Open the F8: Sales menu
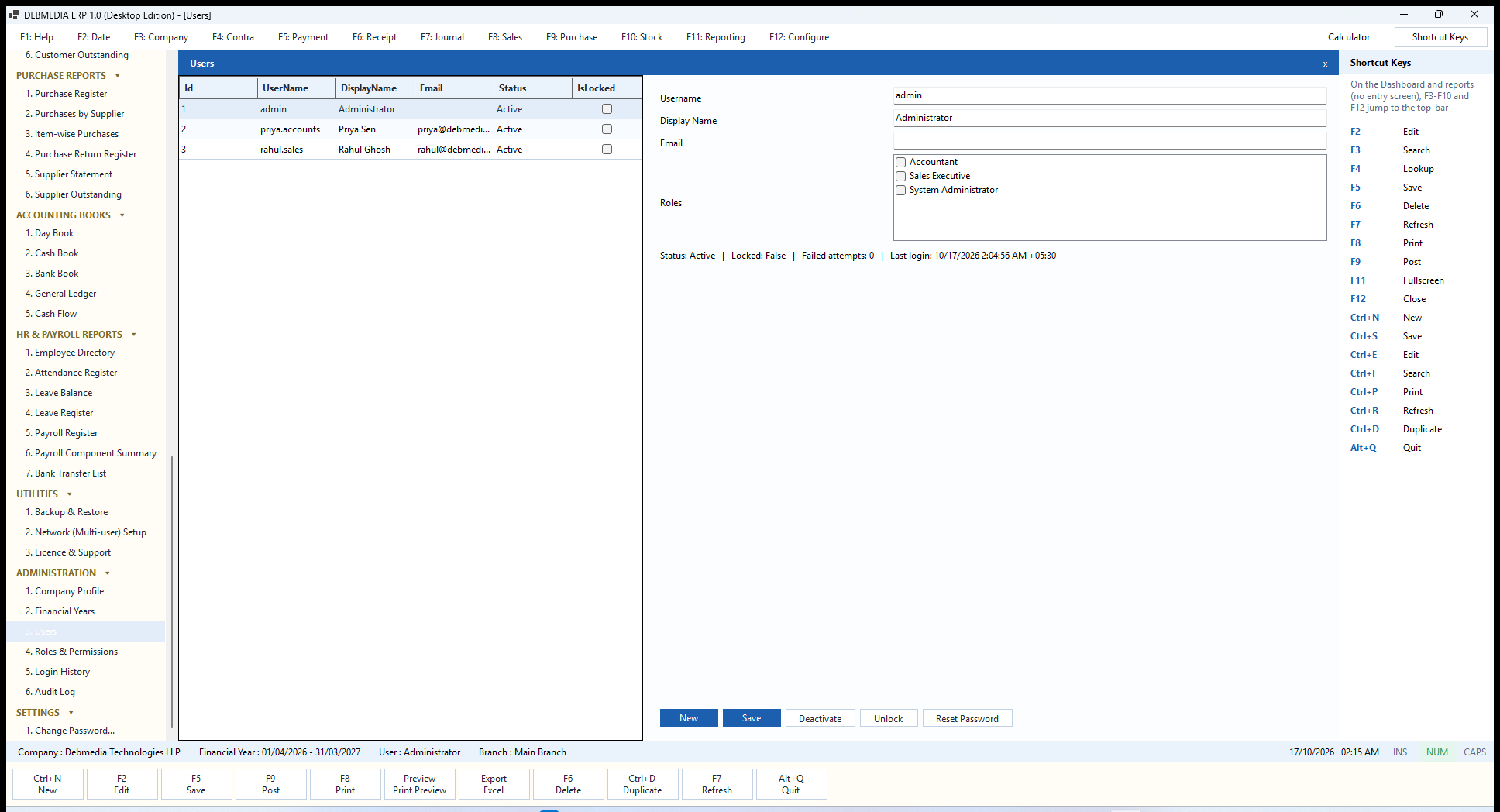Screen dimensions: 1500x812 (505, 37)
